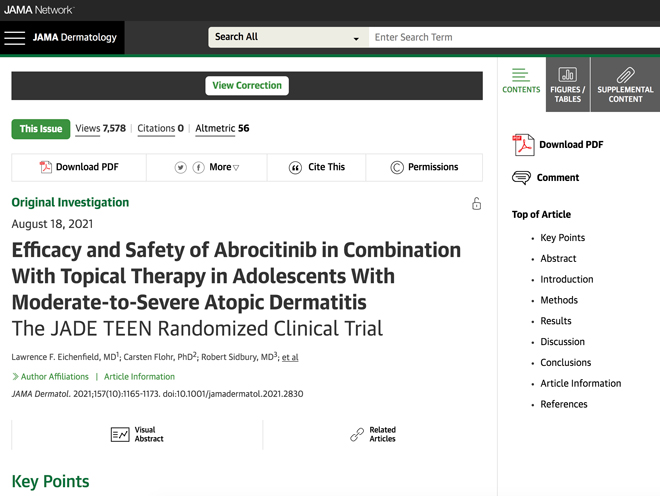Expand the More sharing options

coord(224,167)
